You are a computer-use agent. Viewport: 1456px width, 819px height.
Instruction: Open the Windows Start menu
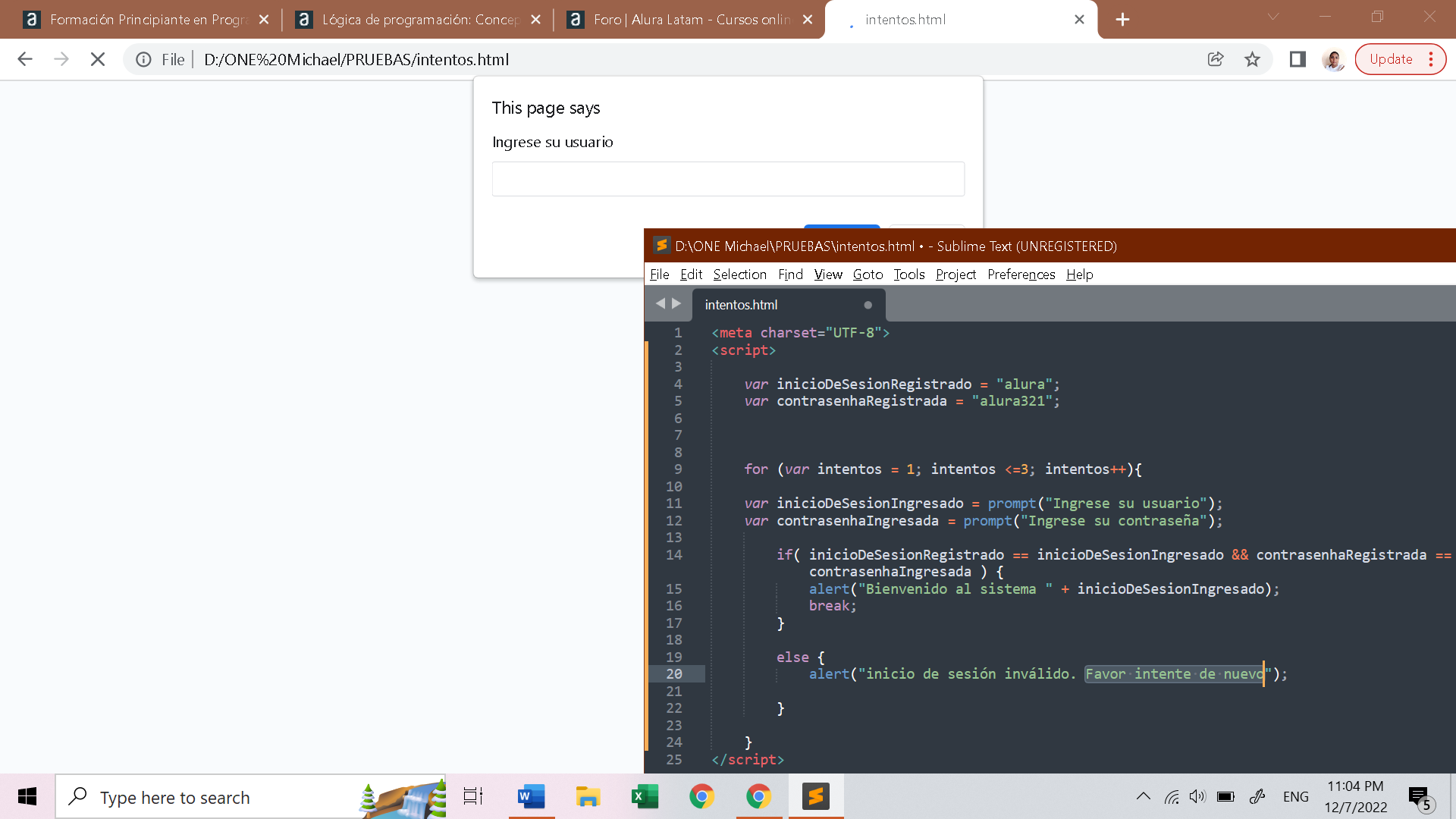coord(27,796)
